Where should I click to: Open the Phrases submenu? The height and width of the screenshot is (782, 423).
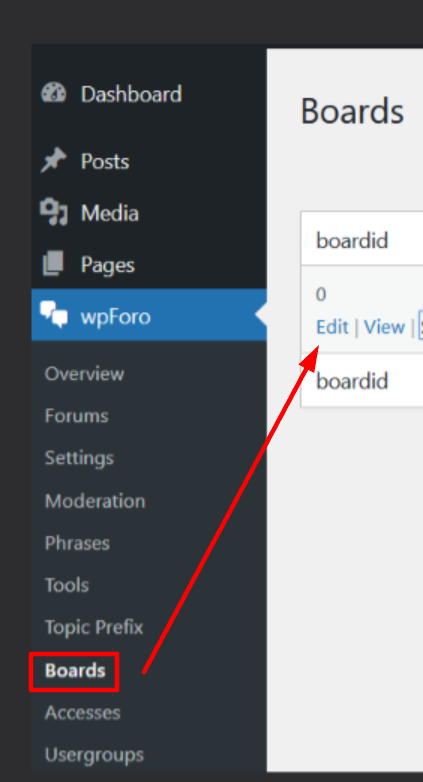77,543
